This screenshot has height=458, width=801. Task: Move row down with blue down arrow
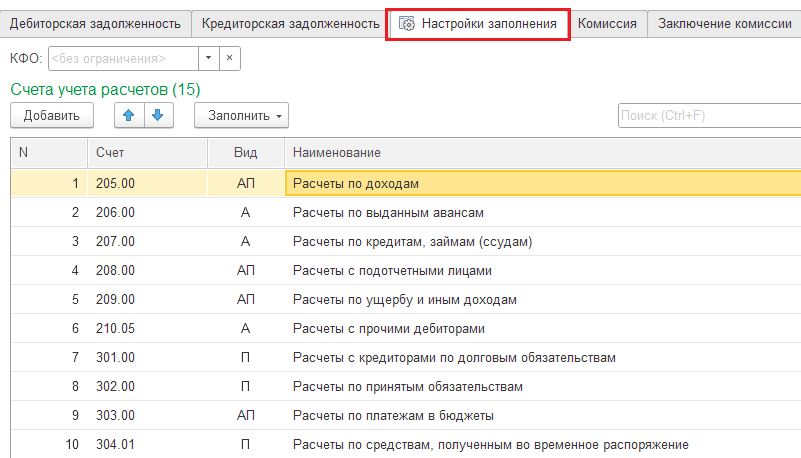pos(158,115)
